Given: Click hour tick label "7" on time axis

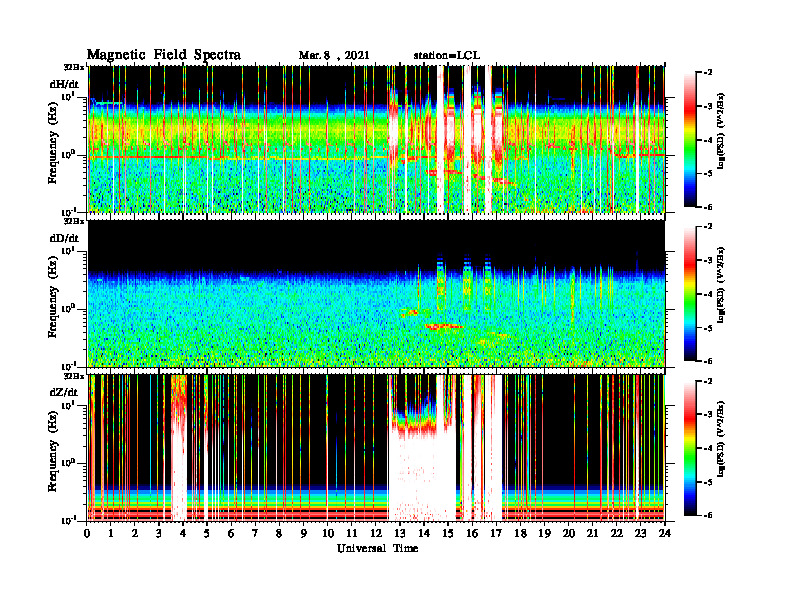Looking at the screenshot, I should [255, 533].
